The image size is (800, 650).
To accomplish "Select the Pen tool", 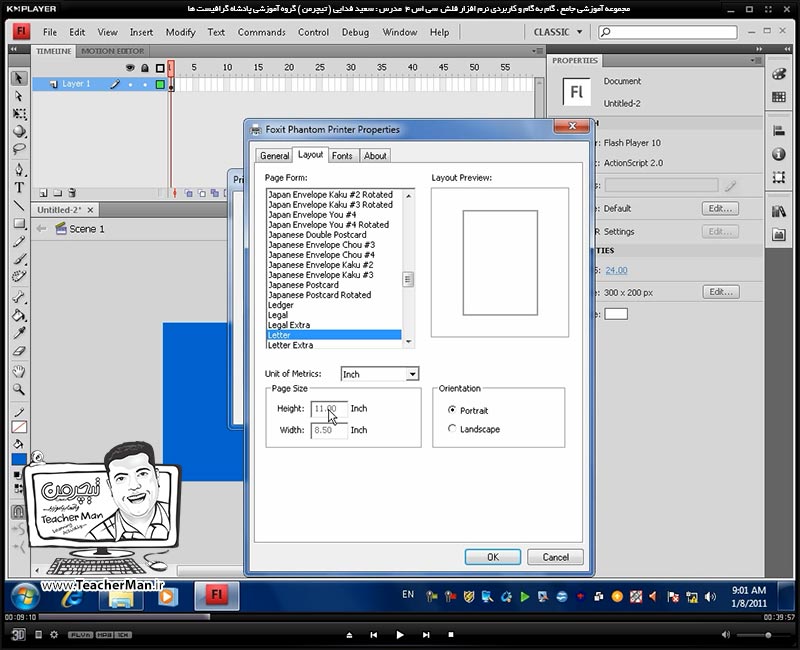I will coord(19,169).
